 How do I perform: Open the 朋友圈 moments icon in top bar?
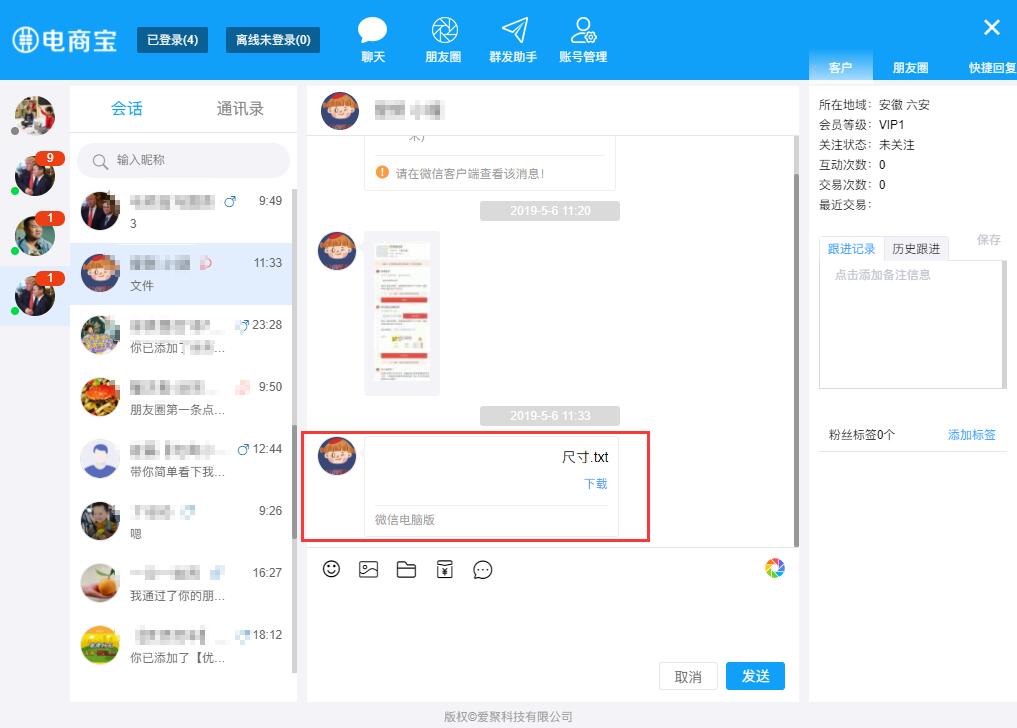[x=443, y=40]
